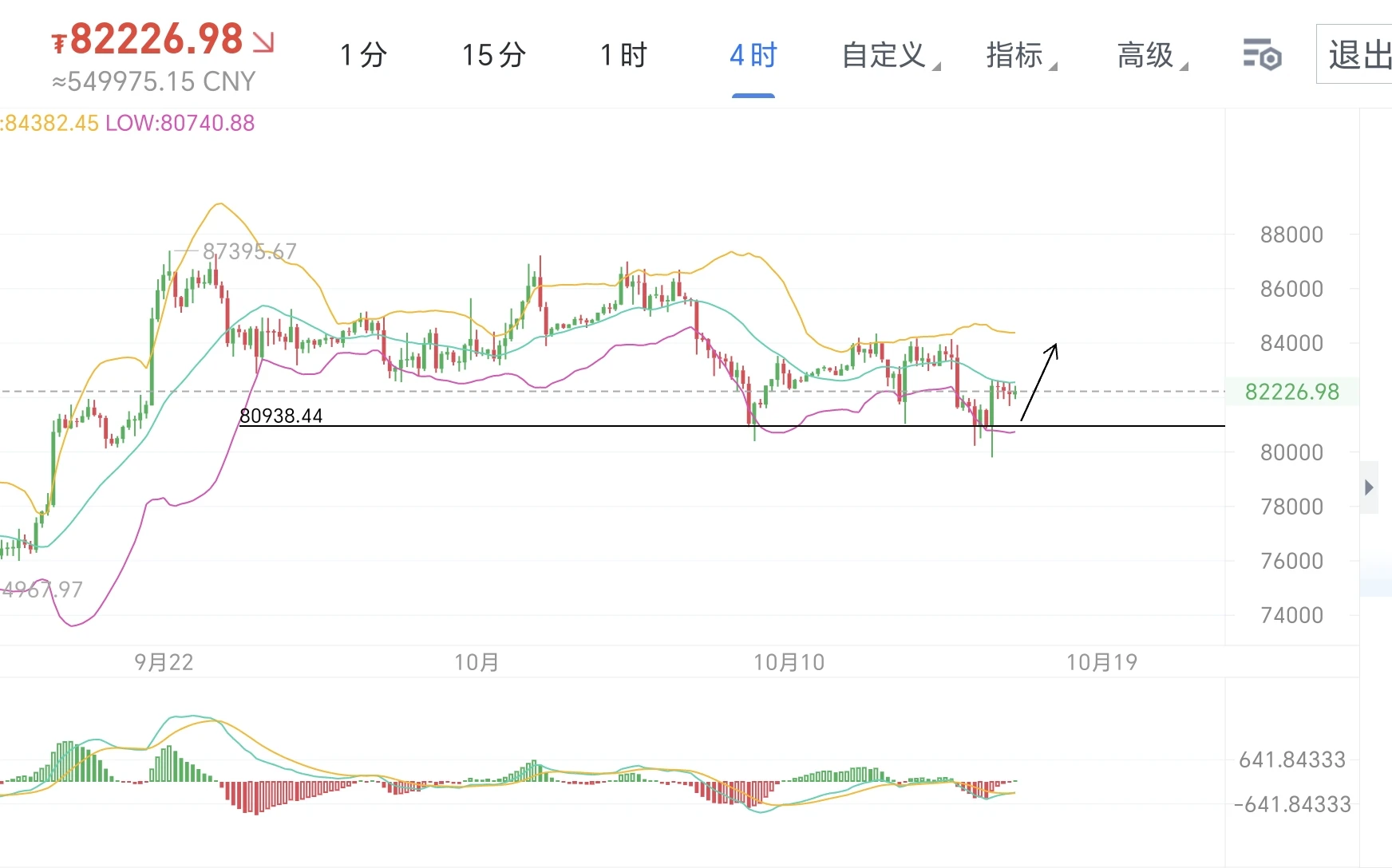Open the 高级 advanced dropdown
The image size is (1392, 868).
tap(1152, 55)
